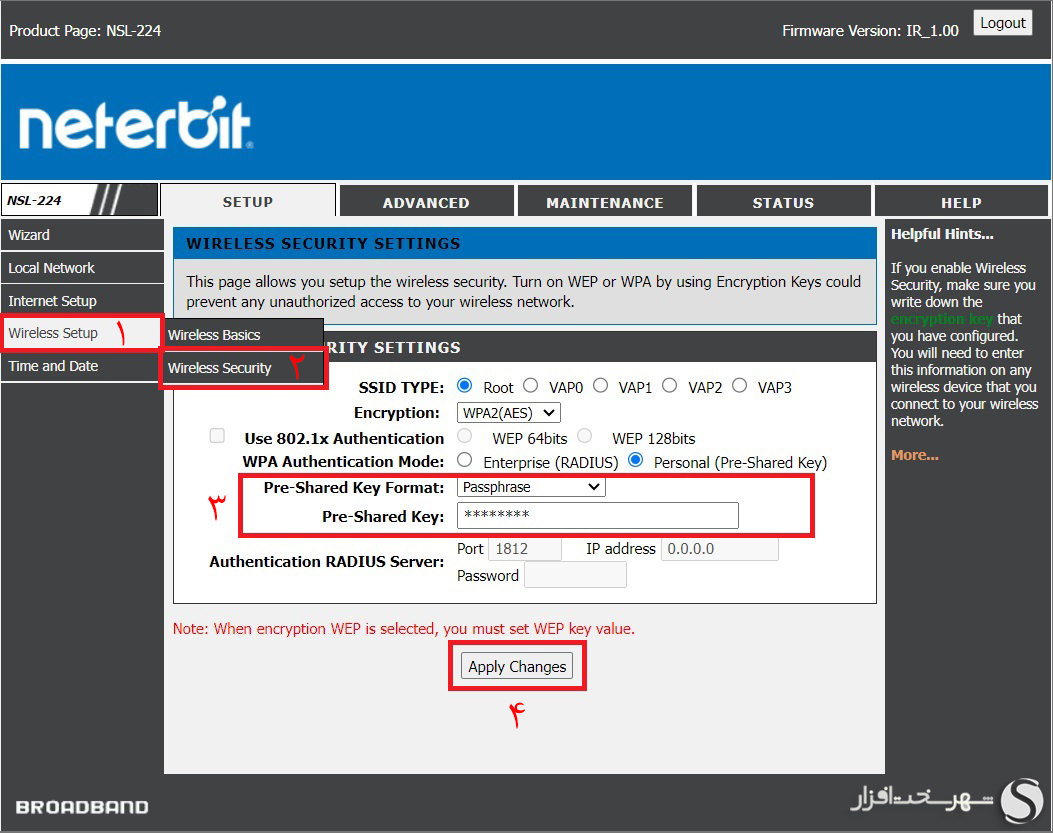
Task: Select Personal (Pre-Shared Key) mode
Action: click(x=635, y=461)
